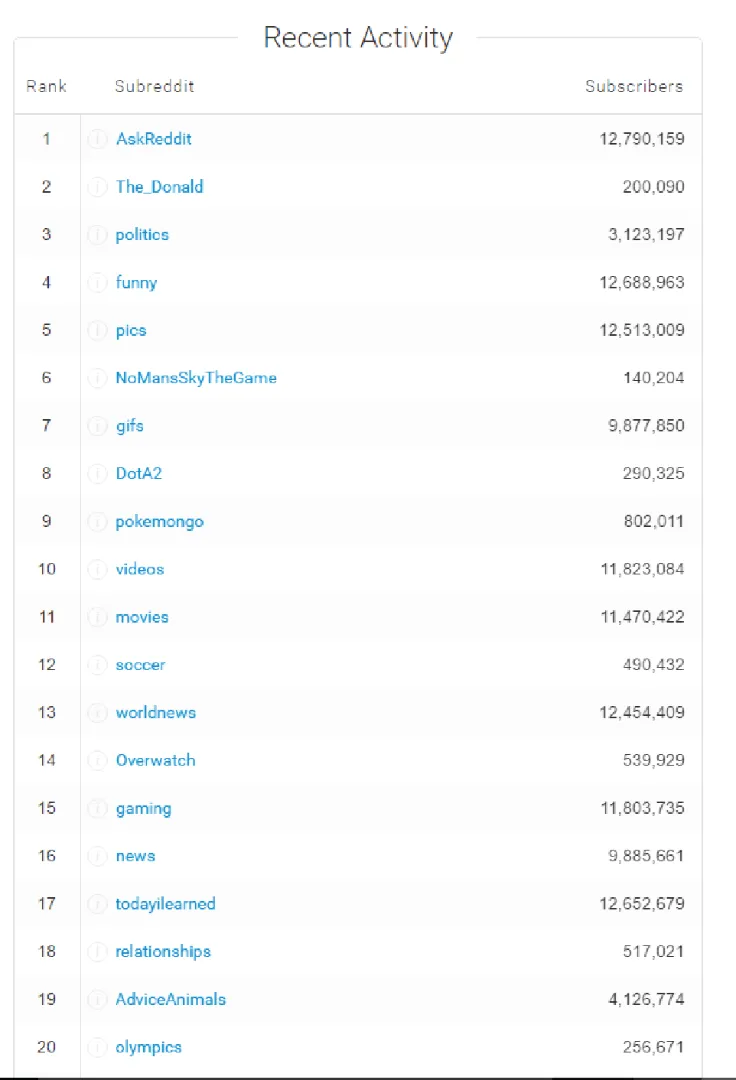Click the info icon beside Overwatch
This screenshot has height=1080, width=736.
tap(98, 760)
